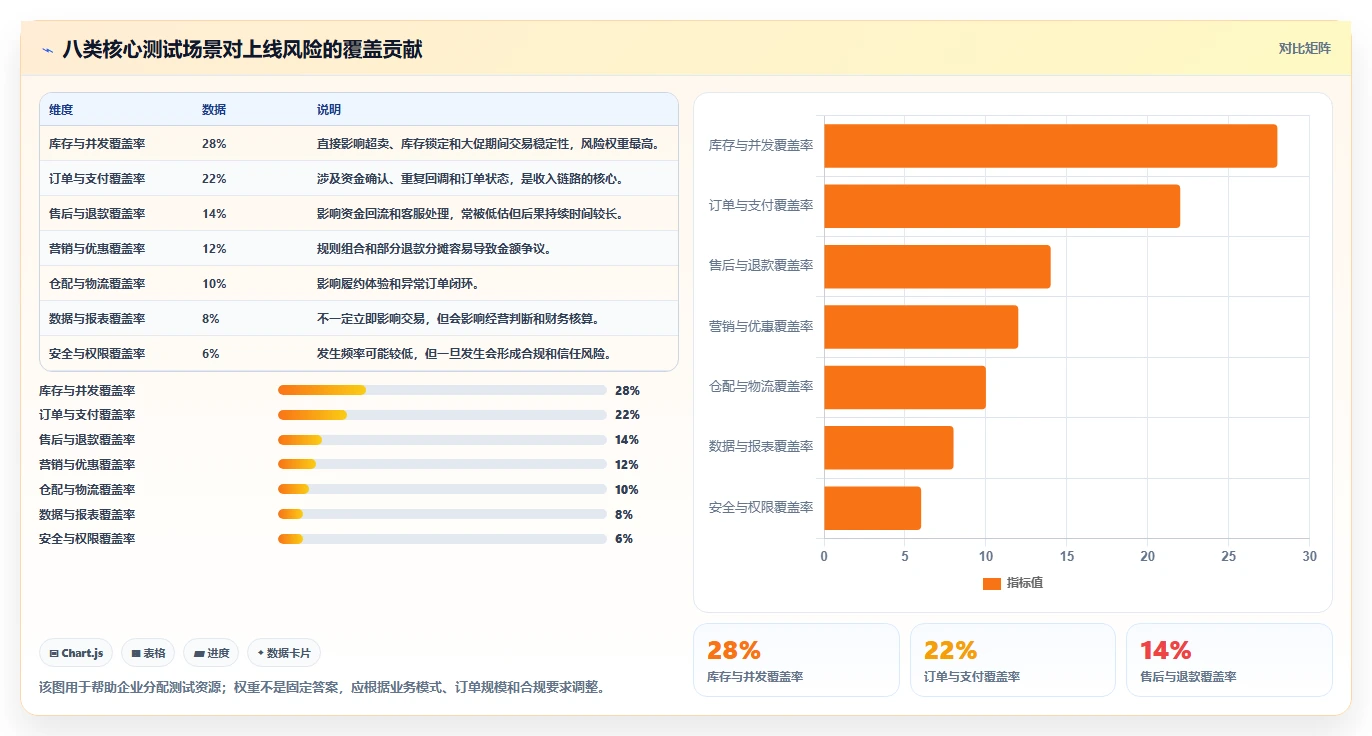Open the 22% 订单与支付覆盖率 data card
This screenshot has height=736, width=1372.
tap(1013, 660)
